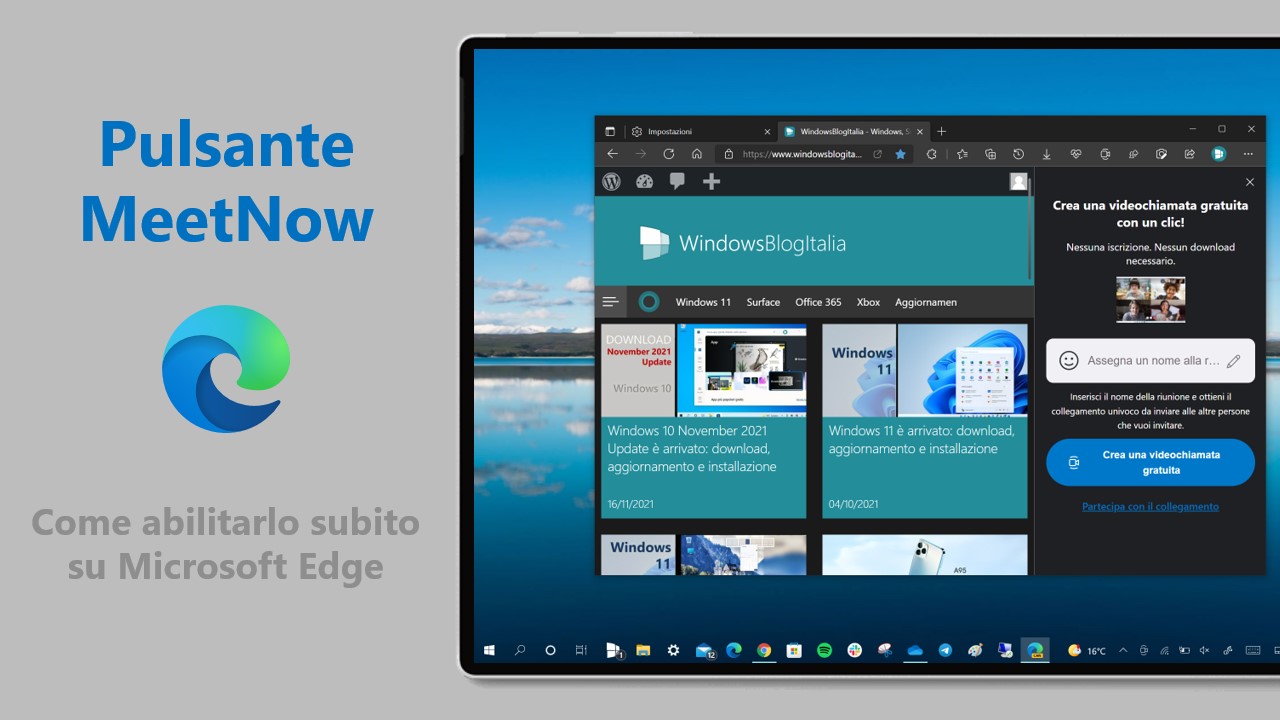The image size is (1280, 720).
Task: Add new content with the admin plus icon
Action: (x=711, y=181)
